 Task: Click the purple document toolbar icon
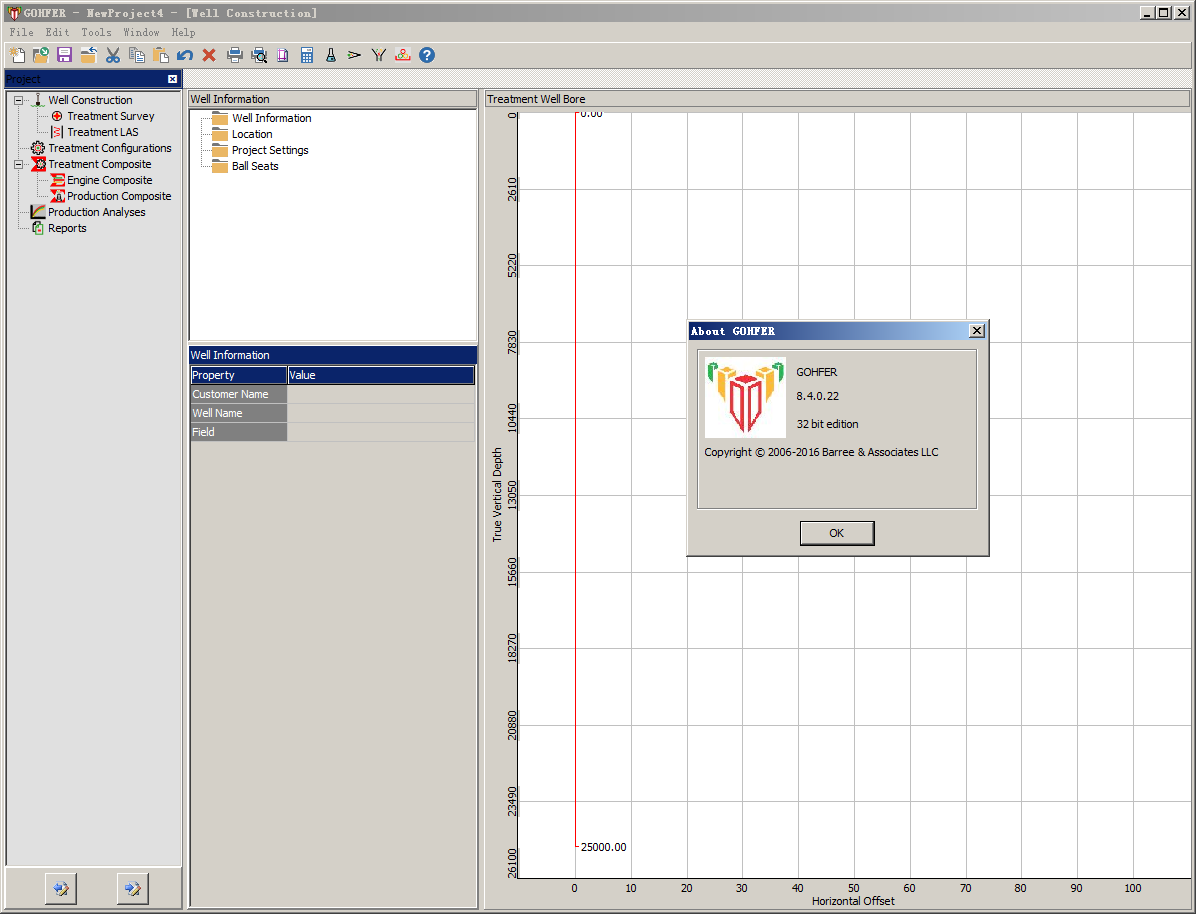pos(283,55)
